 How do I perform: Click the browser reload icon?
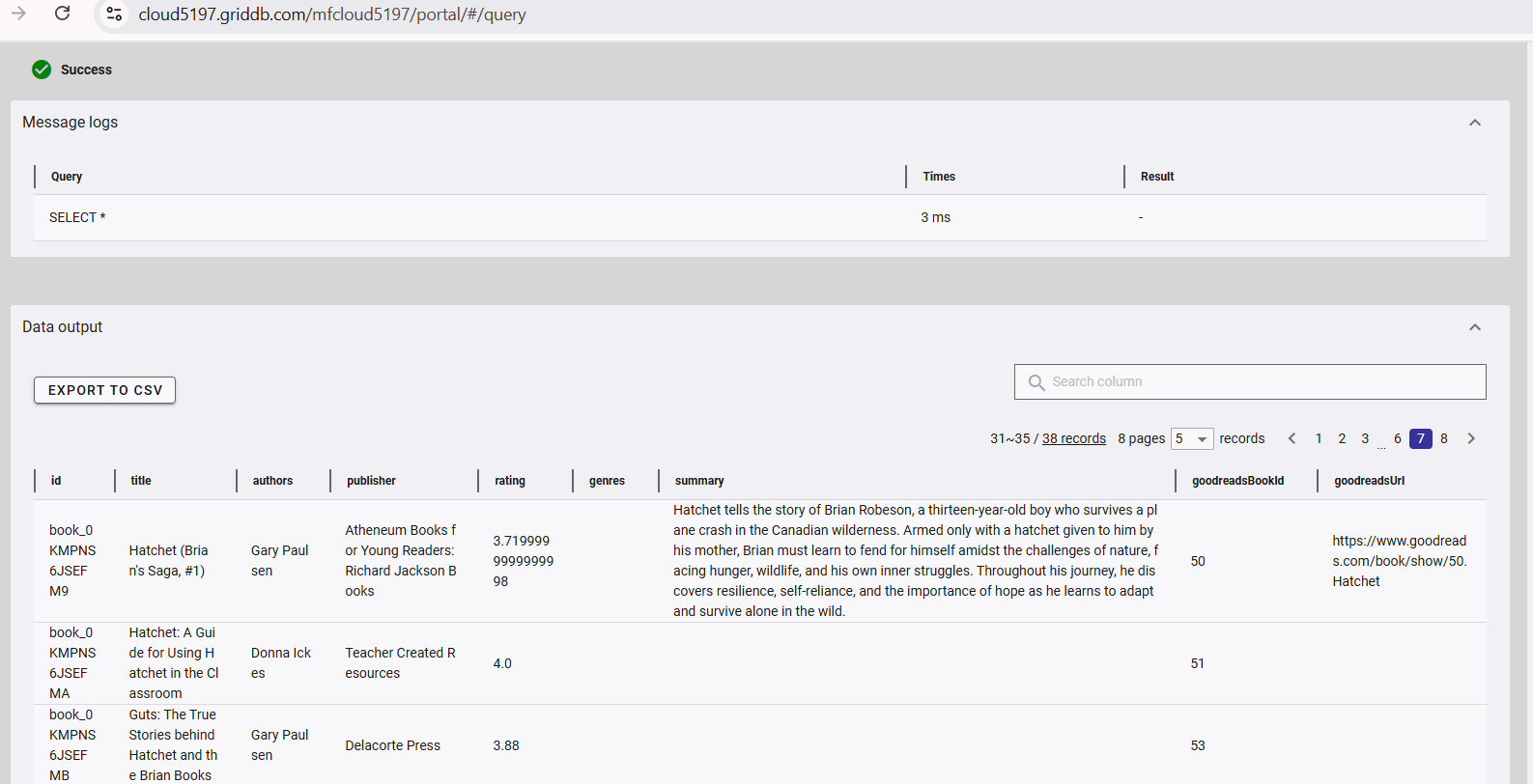click(x=63, y=14)
